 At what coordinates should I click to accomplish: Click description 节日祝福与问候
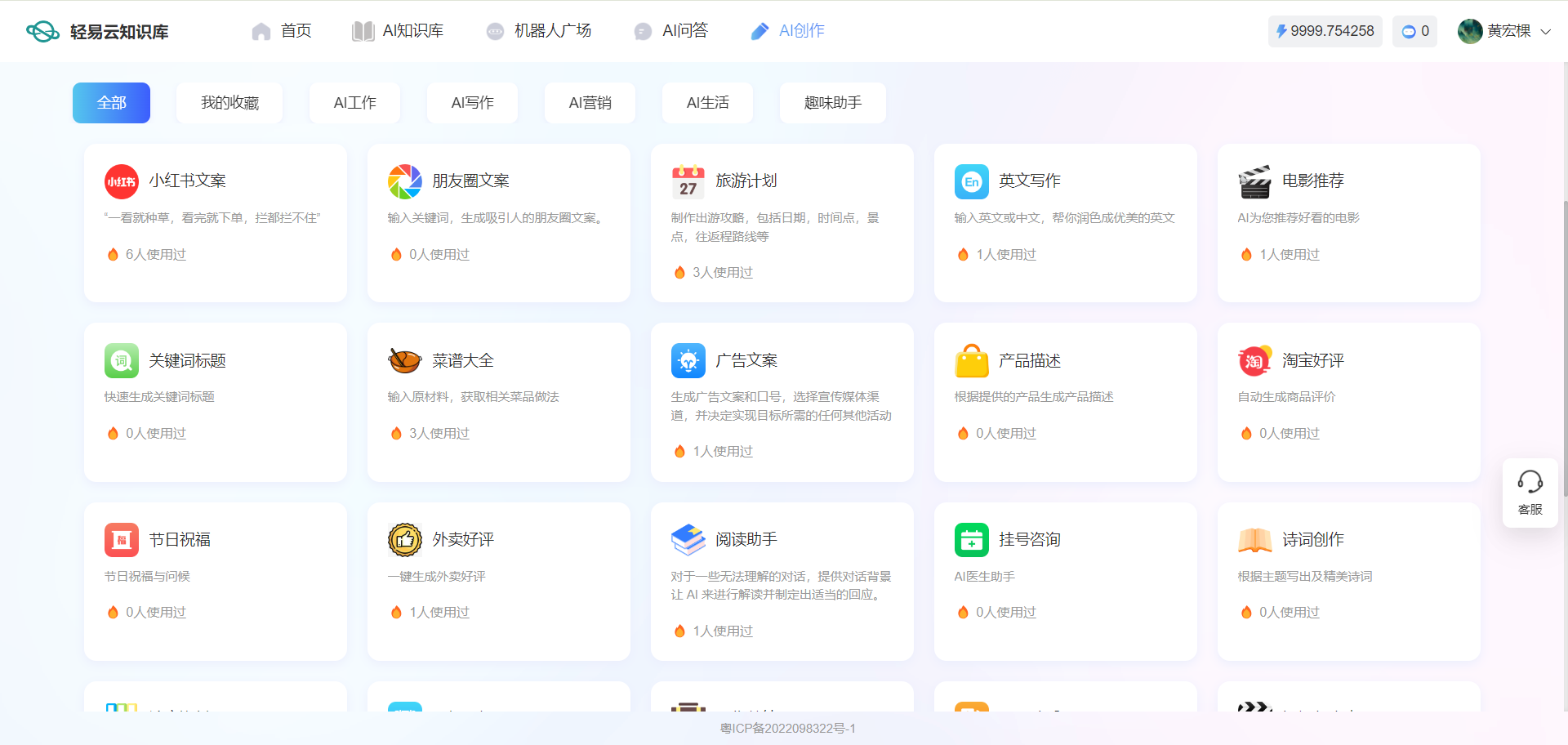[x=147, y=577]
